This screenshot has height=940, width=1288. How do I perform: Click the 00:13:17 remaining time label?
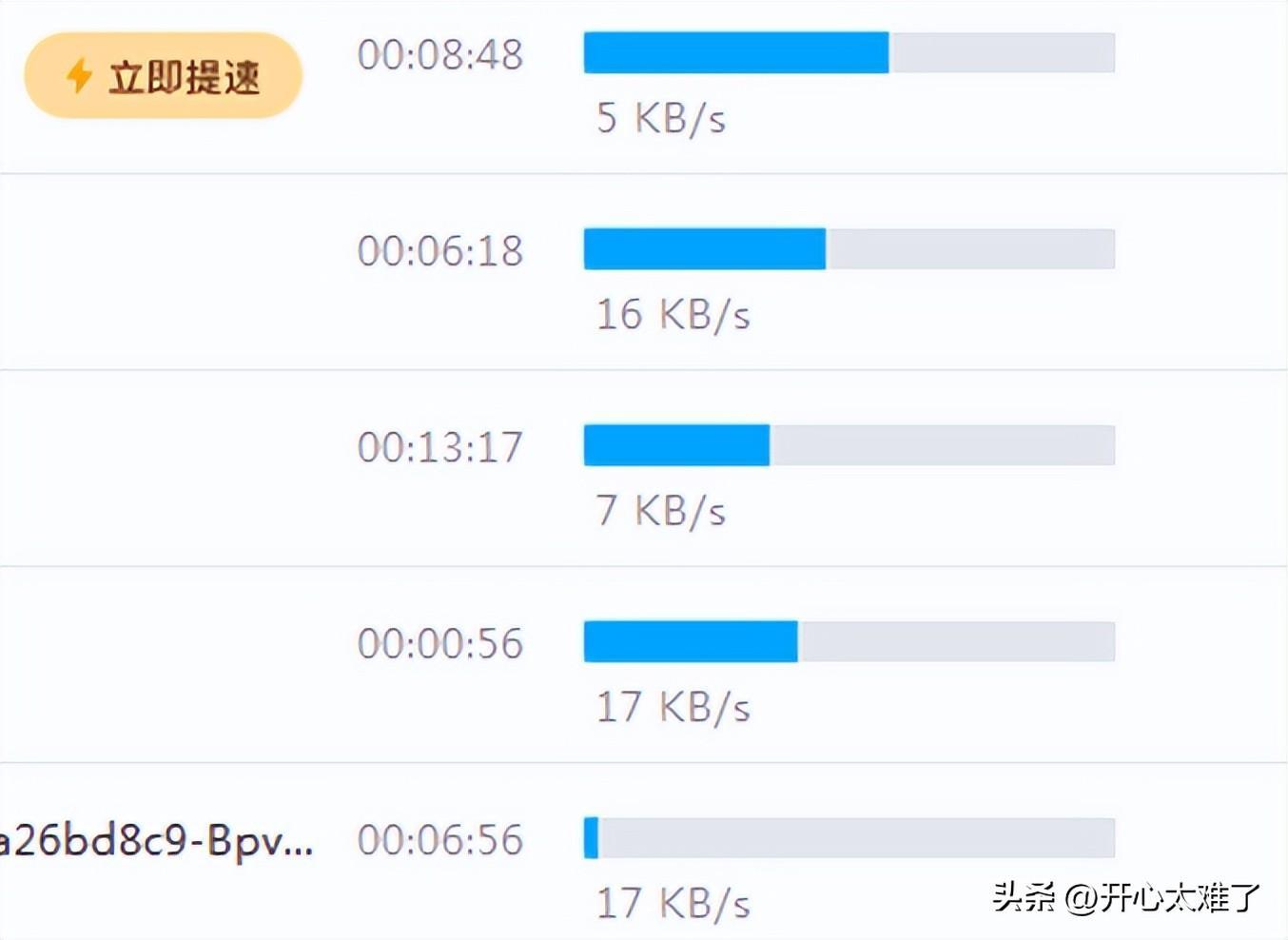click(440, 447)
